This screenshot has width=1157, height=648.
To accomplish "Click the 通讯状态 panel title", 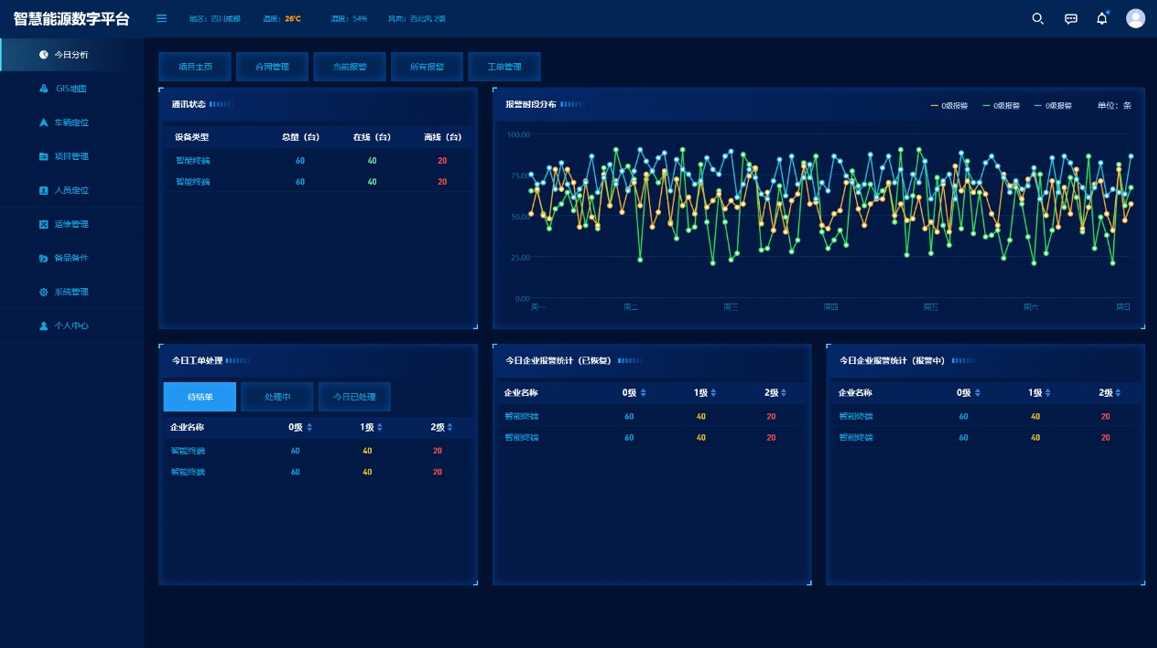I will click(189, 104).
